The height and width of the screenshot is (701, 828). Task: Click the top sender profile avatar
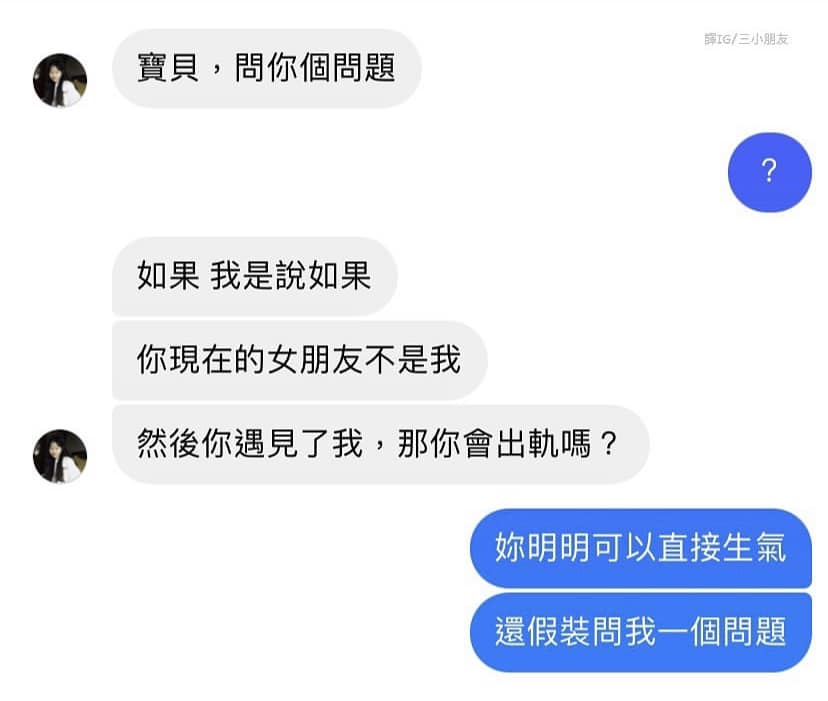coord(60,80)
